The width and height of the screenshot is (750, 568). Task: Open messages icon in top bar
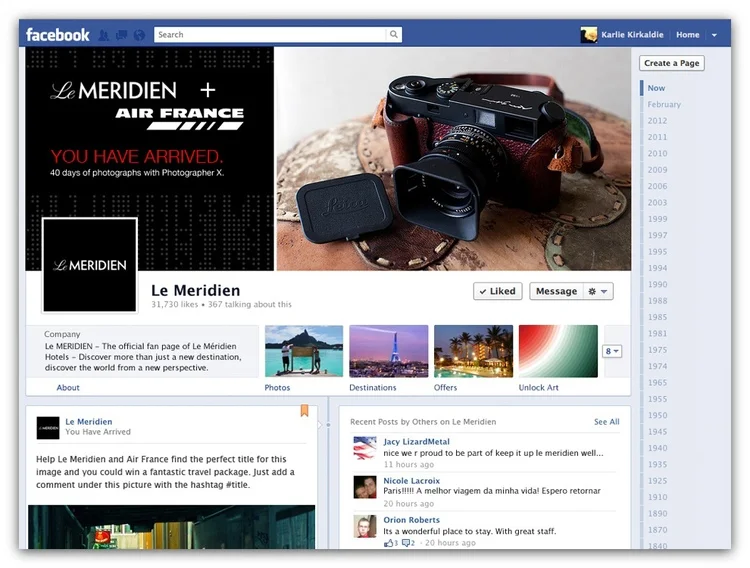(121, 35)
